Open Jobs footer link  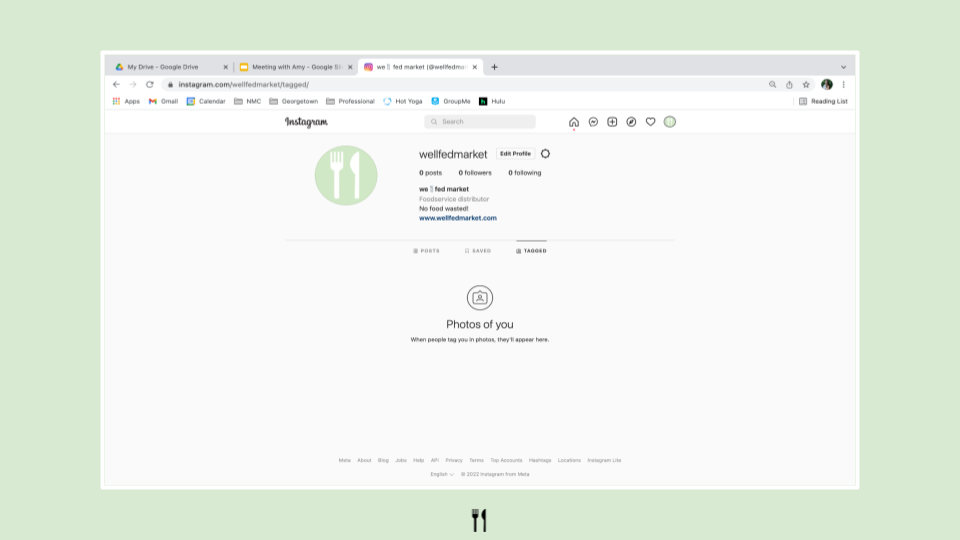pos(401,460)
